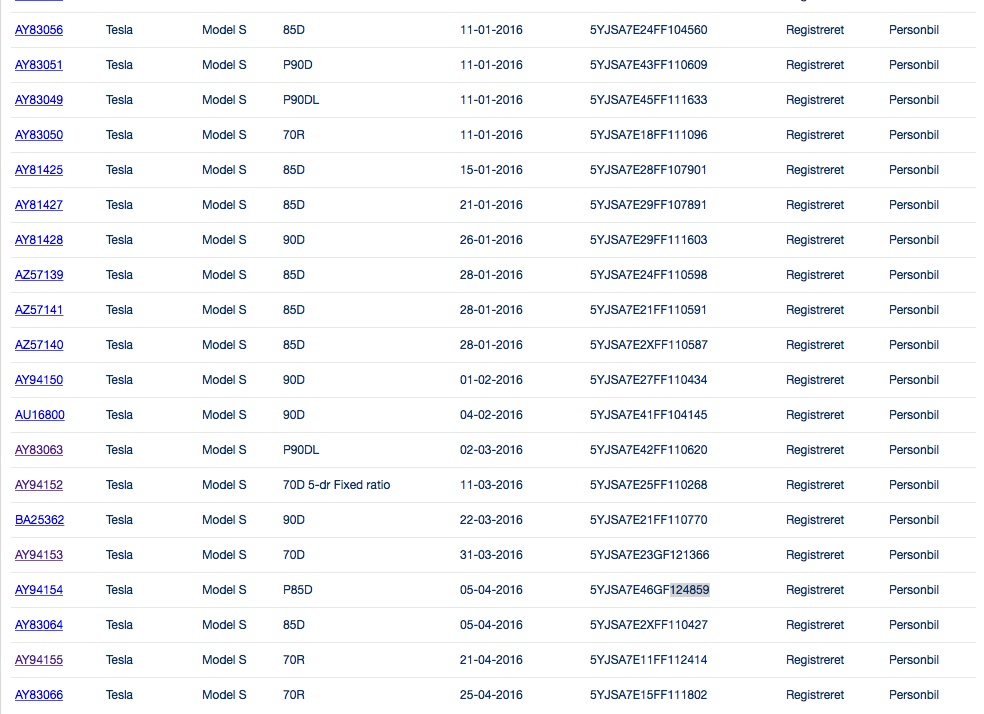984x714 pixels.
Task: Click license plate link AY83049
Action: [x=39, y=100]
